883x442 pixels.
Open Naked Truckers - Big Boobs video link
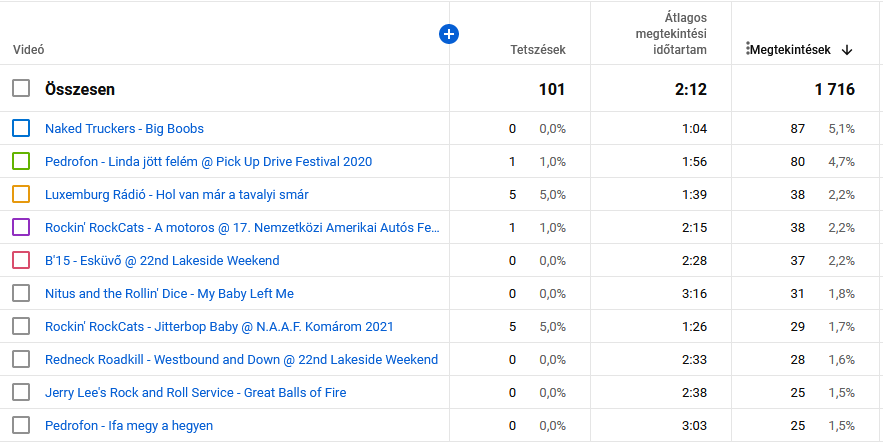click(x=124, y=129)
